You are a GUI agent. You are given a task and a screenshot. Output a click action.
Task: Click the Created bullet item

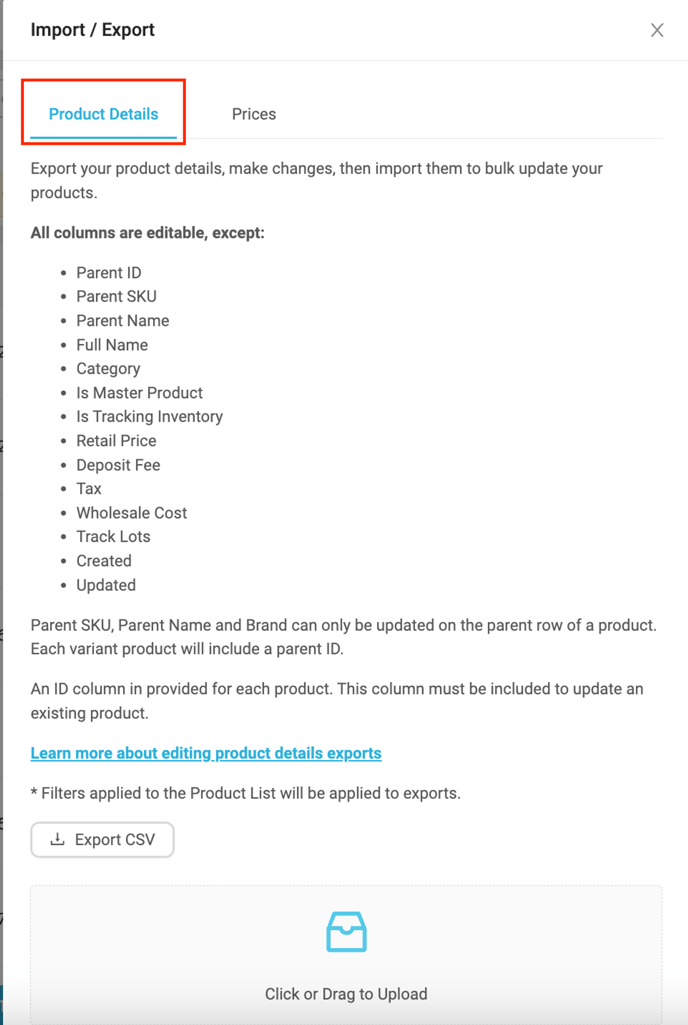pyautogui.click(x=104, y=561)
